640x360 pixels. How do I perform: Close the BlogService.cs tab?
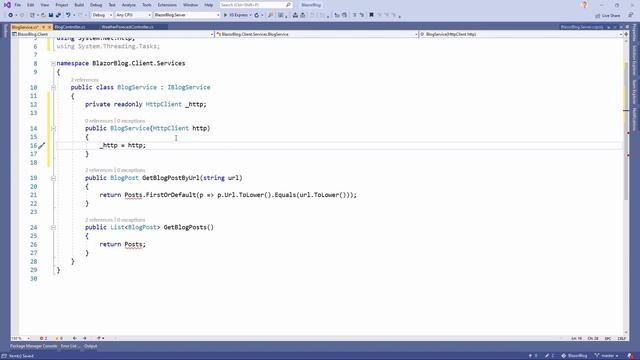[49, 27]
